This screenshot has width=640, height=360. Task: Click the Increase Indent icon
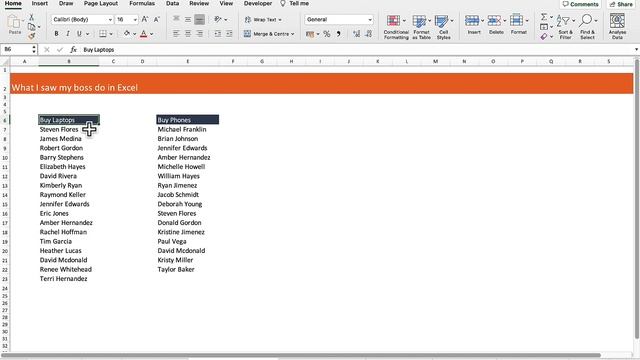229,33
